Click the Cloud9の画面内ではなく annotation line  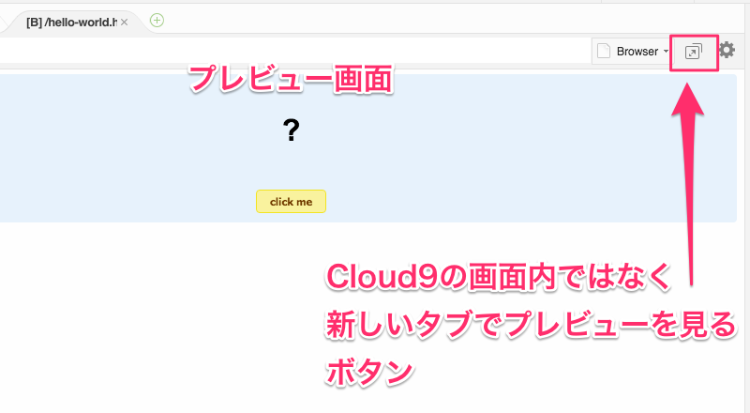(501, 275)
